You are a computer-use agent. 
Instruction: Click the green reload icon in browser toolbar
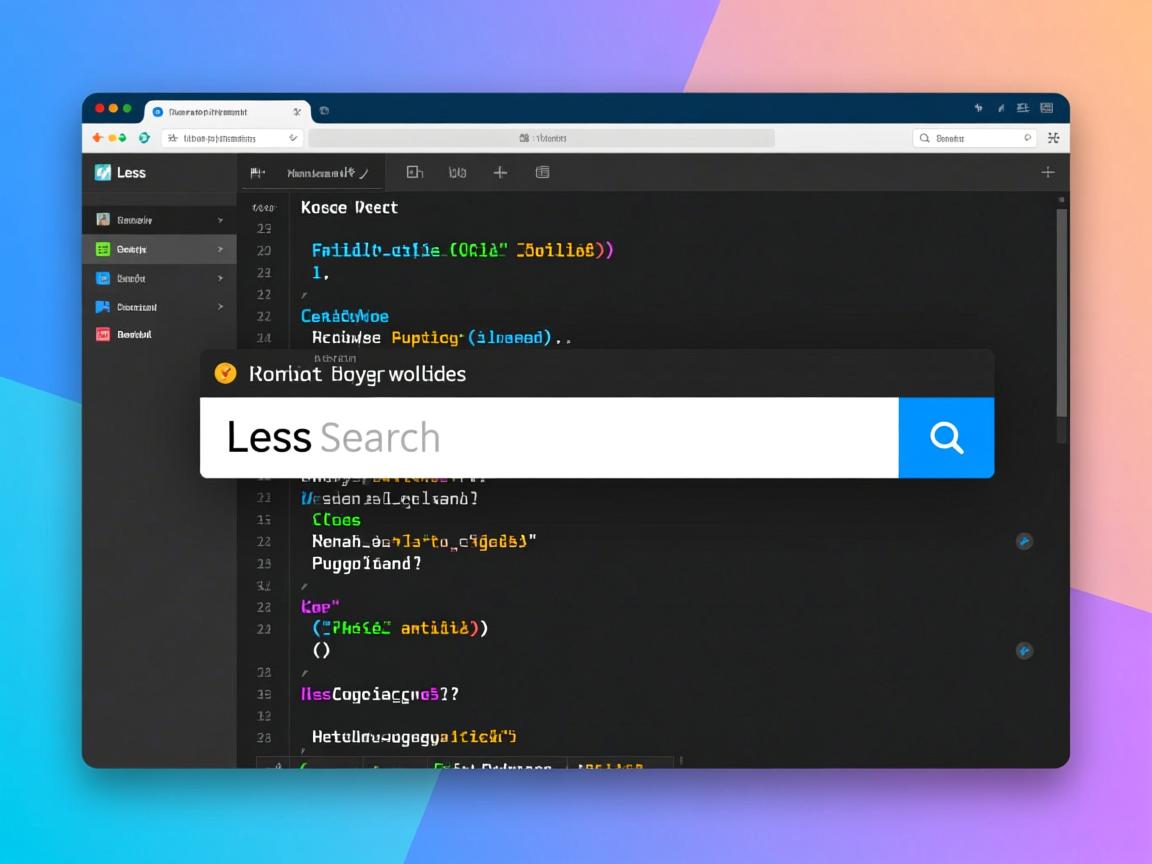click(x=144, y=138)
